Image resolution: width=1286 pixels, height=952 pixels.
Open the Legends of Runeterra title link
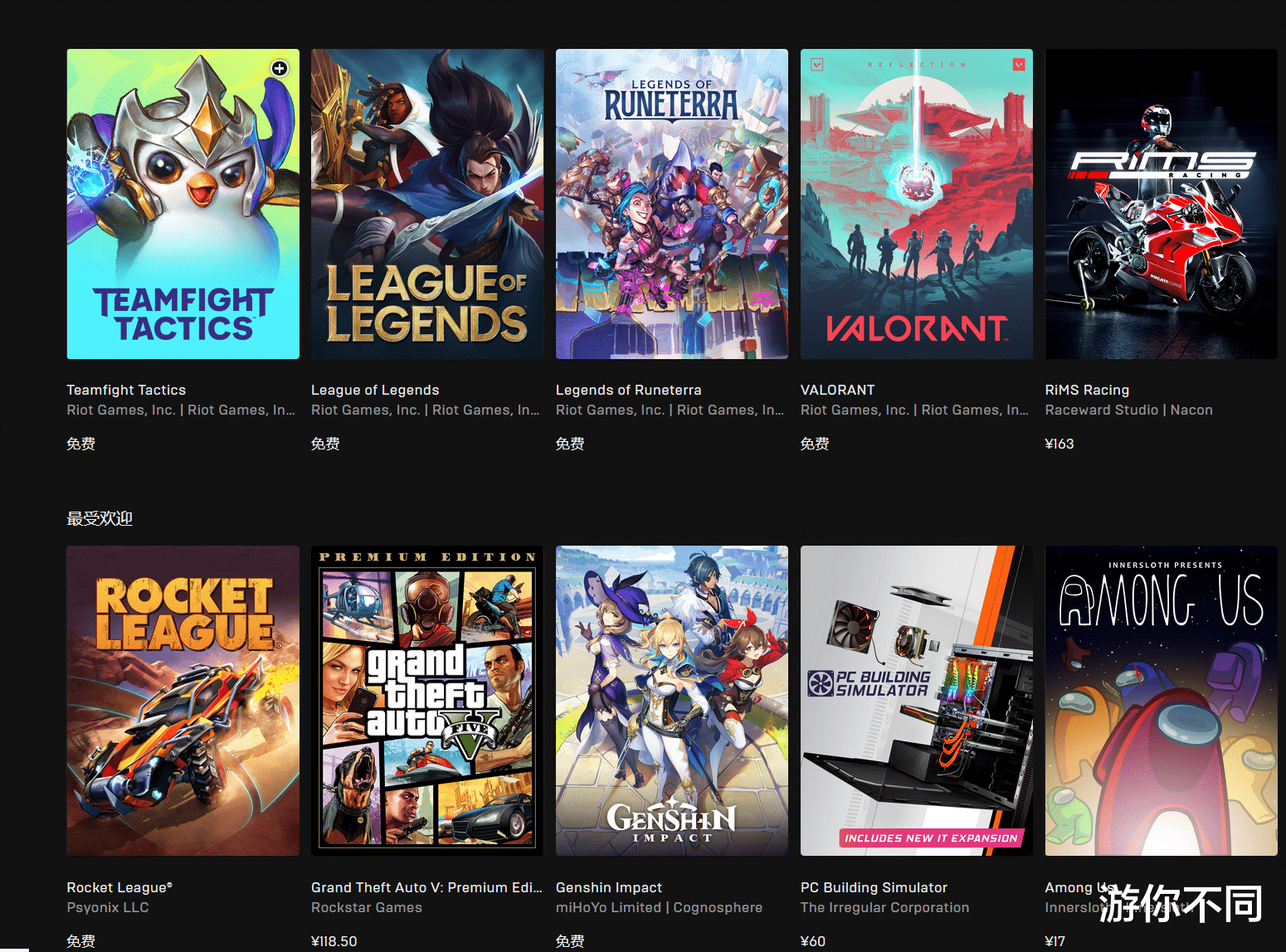[629, 390]
